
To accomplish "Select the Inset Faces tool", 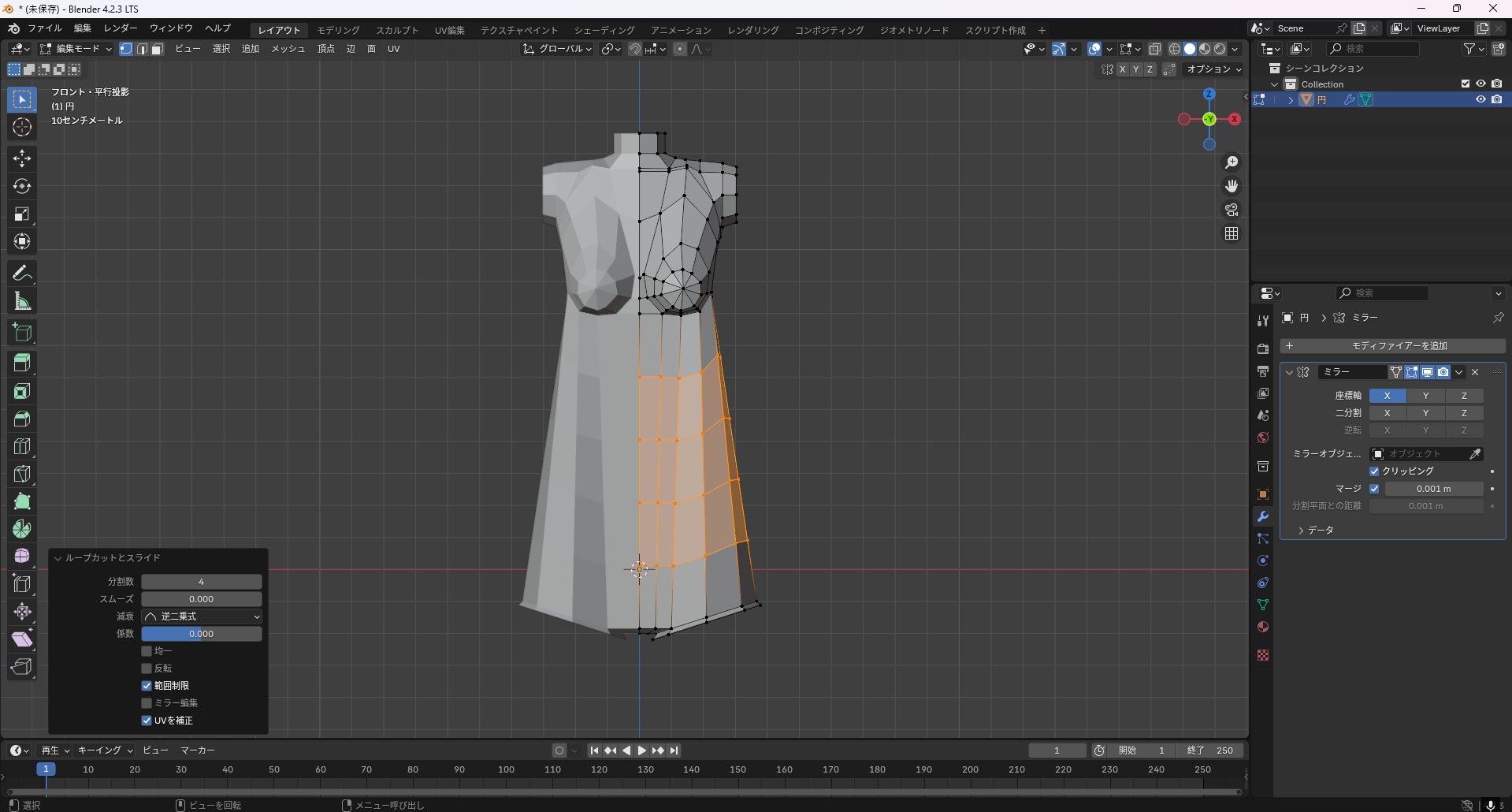I will 22,391.
